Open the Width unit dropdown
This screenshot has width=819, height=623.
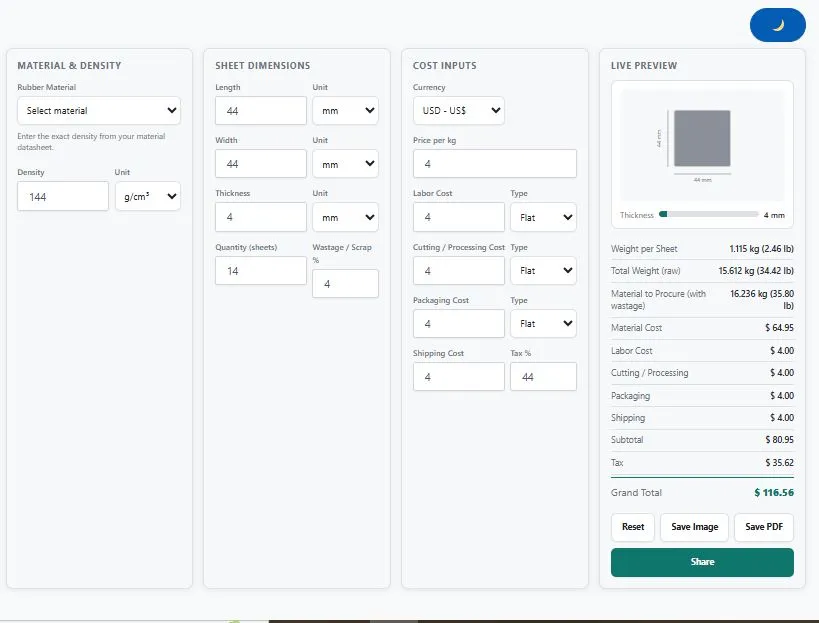tap(345, 163)
